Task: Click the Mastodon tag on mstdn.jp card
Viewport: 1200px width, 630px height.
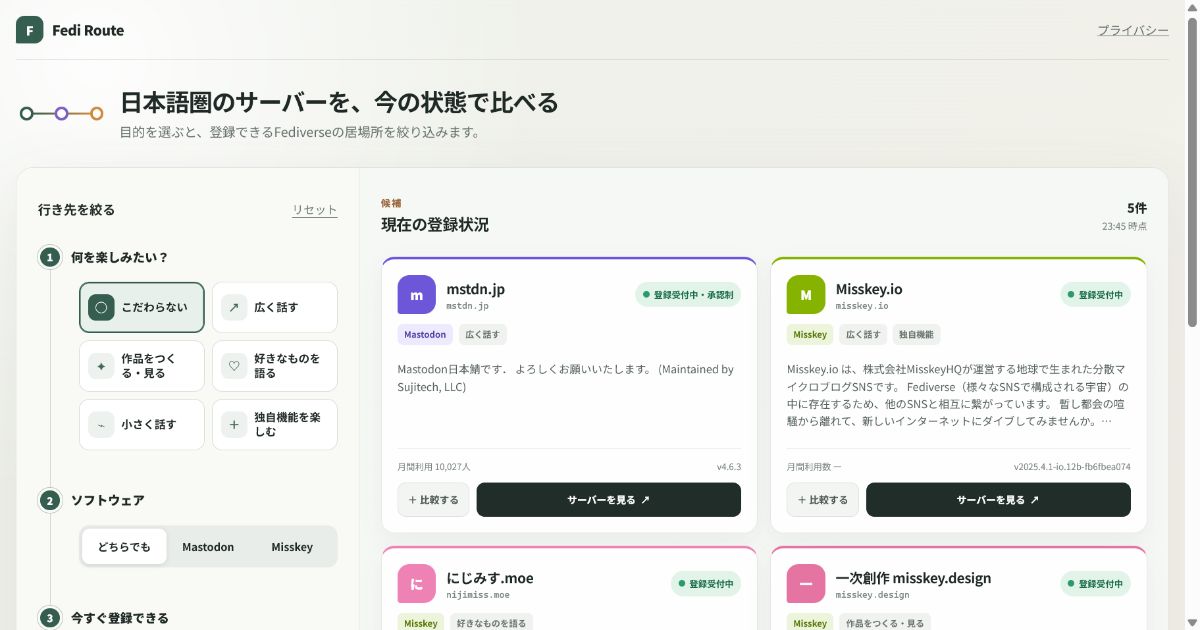Action: [425, 334]
